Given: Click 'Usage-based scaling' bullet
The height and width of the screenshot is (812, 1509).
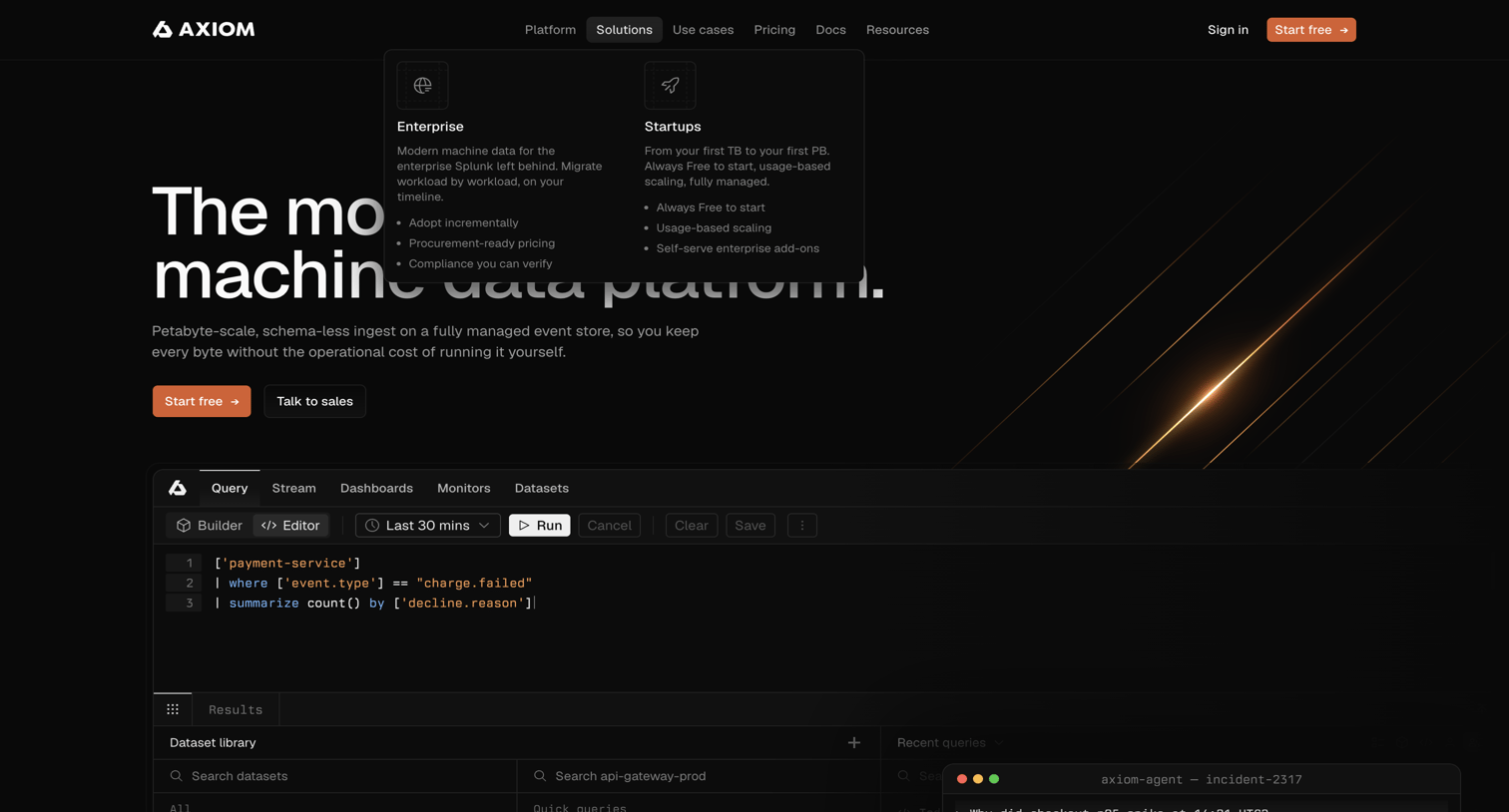Looking at the screenshot, I should click(714, 228).
